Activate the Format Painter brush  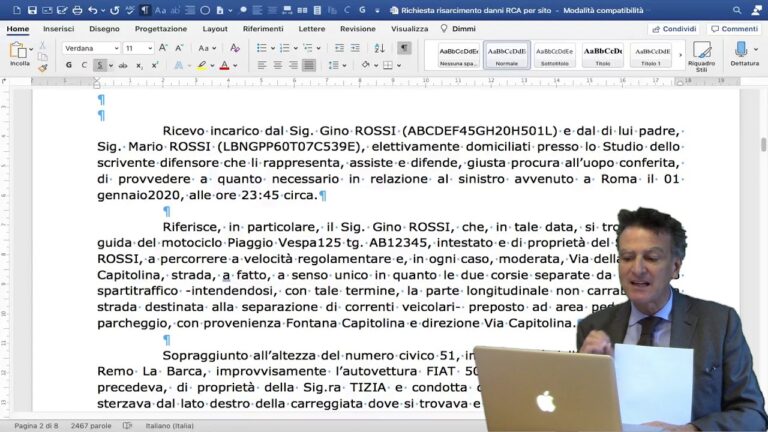click(x=43, y=68)
